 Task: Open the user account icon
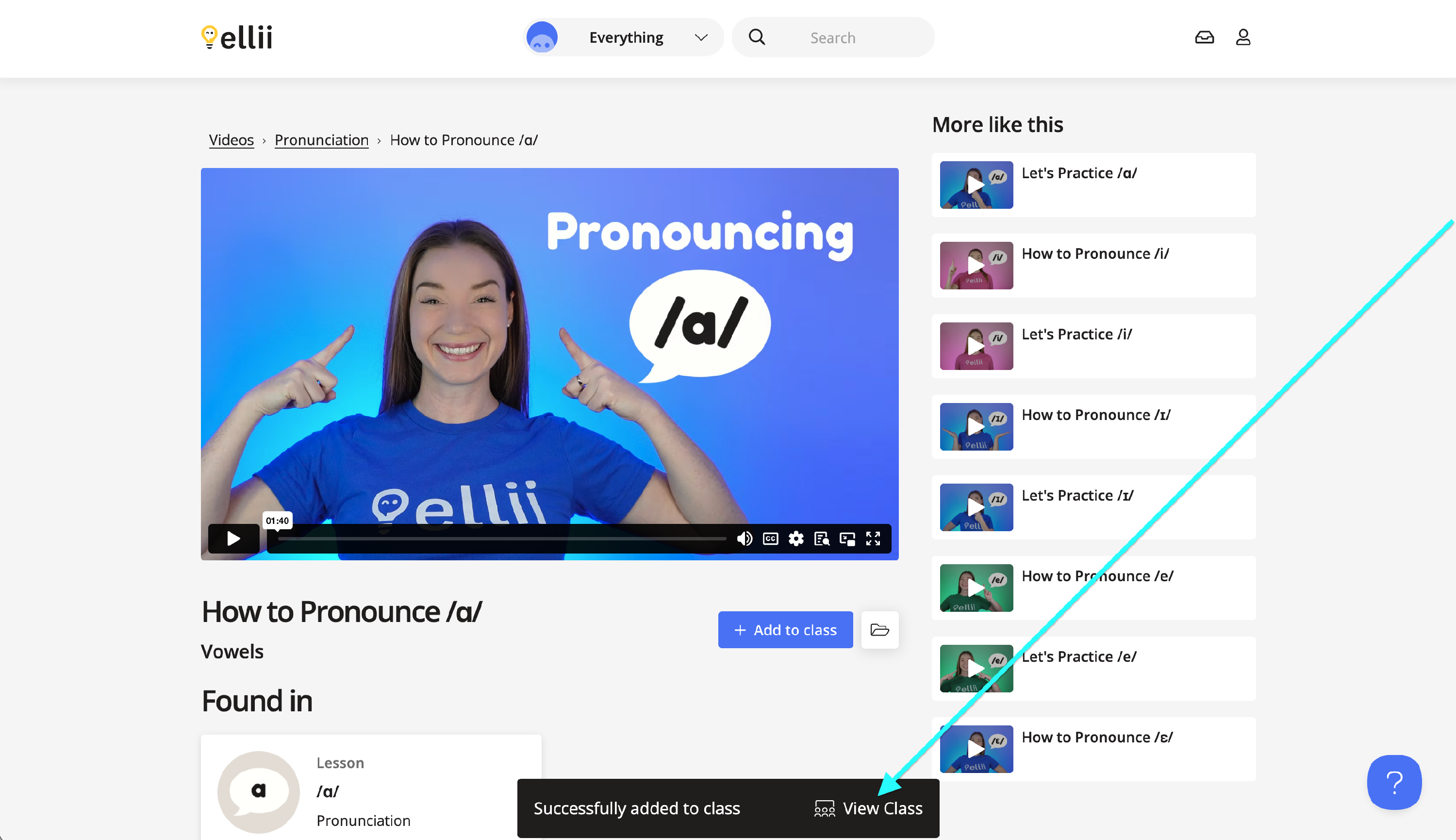point(1242,37)
